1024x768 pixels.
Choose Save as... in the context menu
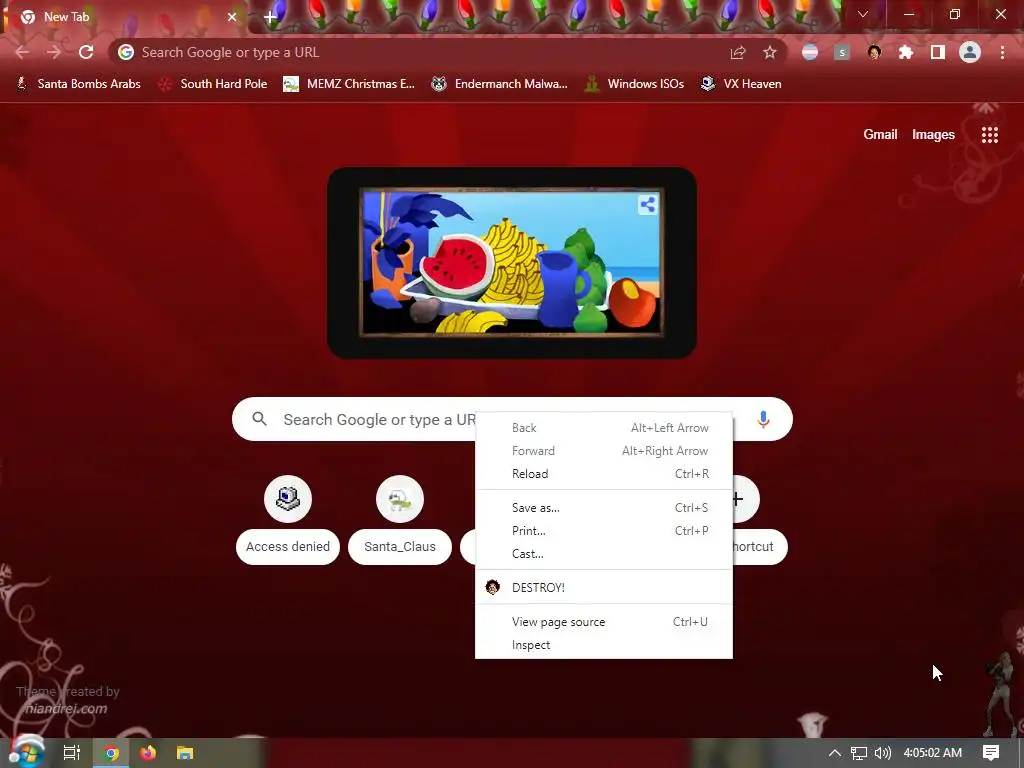pos(604,507)
